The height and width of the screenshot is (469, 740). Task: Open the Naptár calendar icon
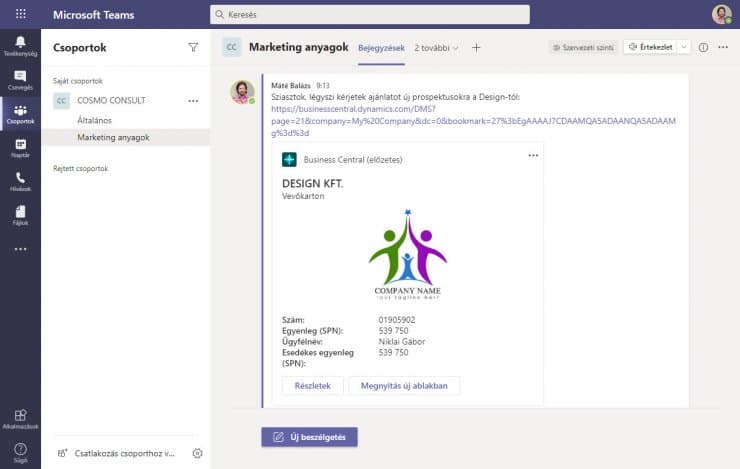[20, 148]
